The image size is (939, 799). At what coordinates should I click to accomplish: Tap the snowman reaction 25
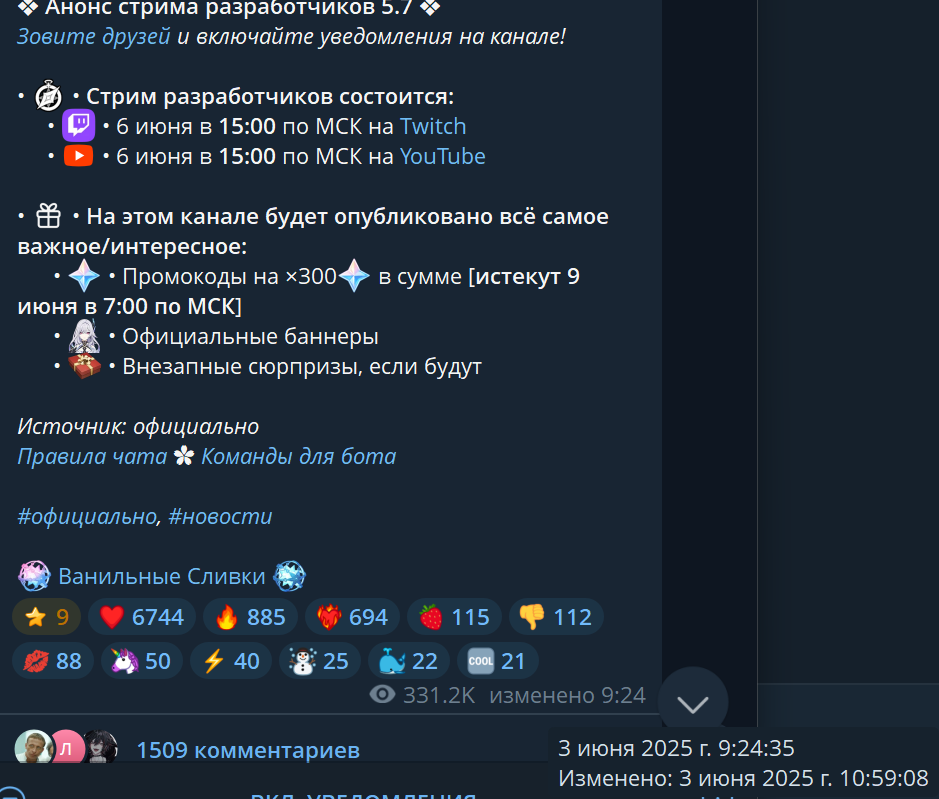coord(319,661)
